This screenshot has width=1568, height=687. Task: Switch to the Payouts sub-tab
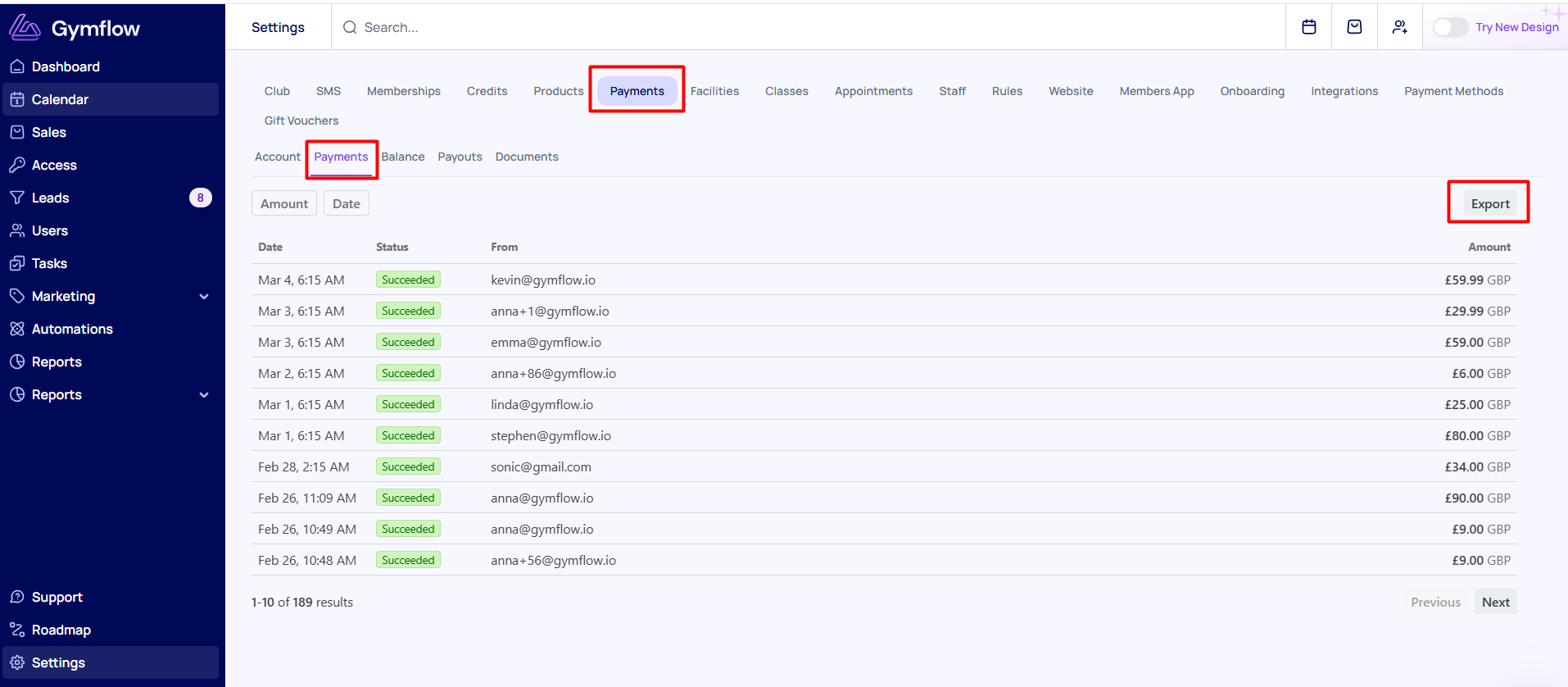460,157
